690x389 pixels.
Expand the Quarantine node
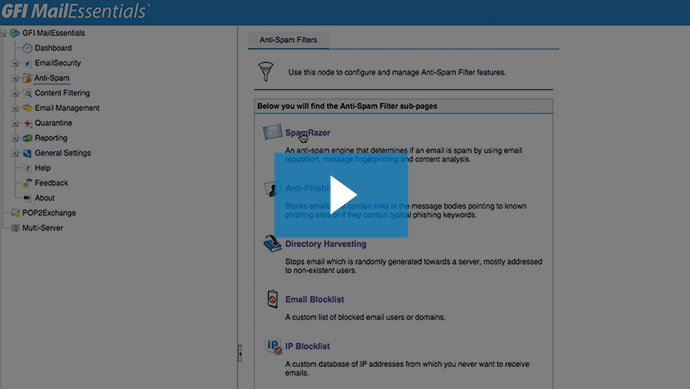pos(15,123)
